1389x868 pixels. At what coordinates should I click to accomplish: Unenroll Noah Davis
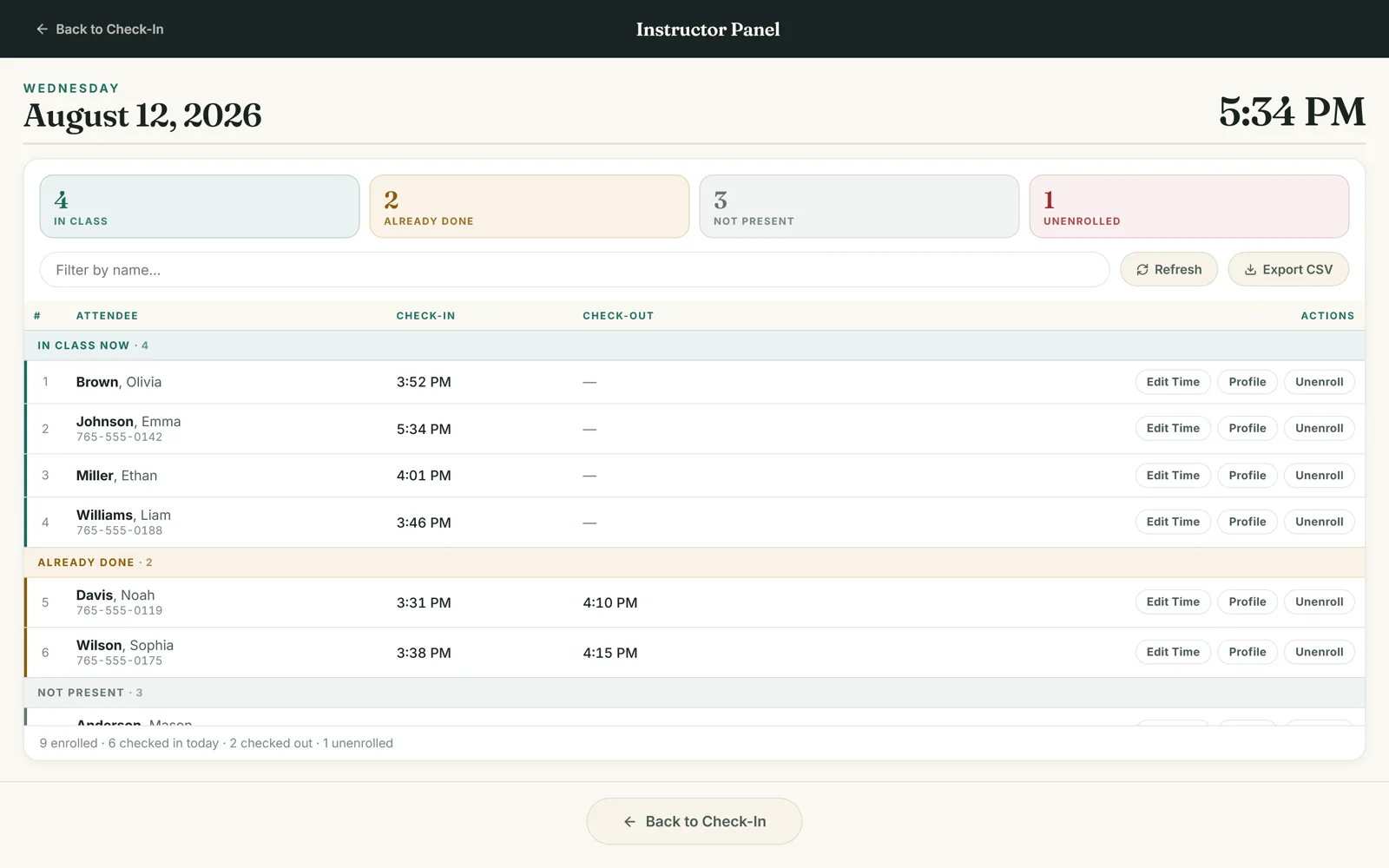coord(1320,602)
